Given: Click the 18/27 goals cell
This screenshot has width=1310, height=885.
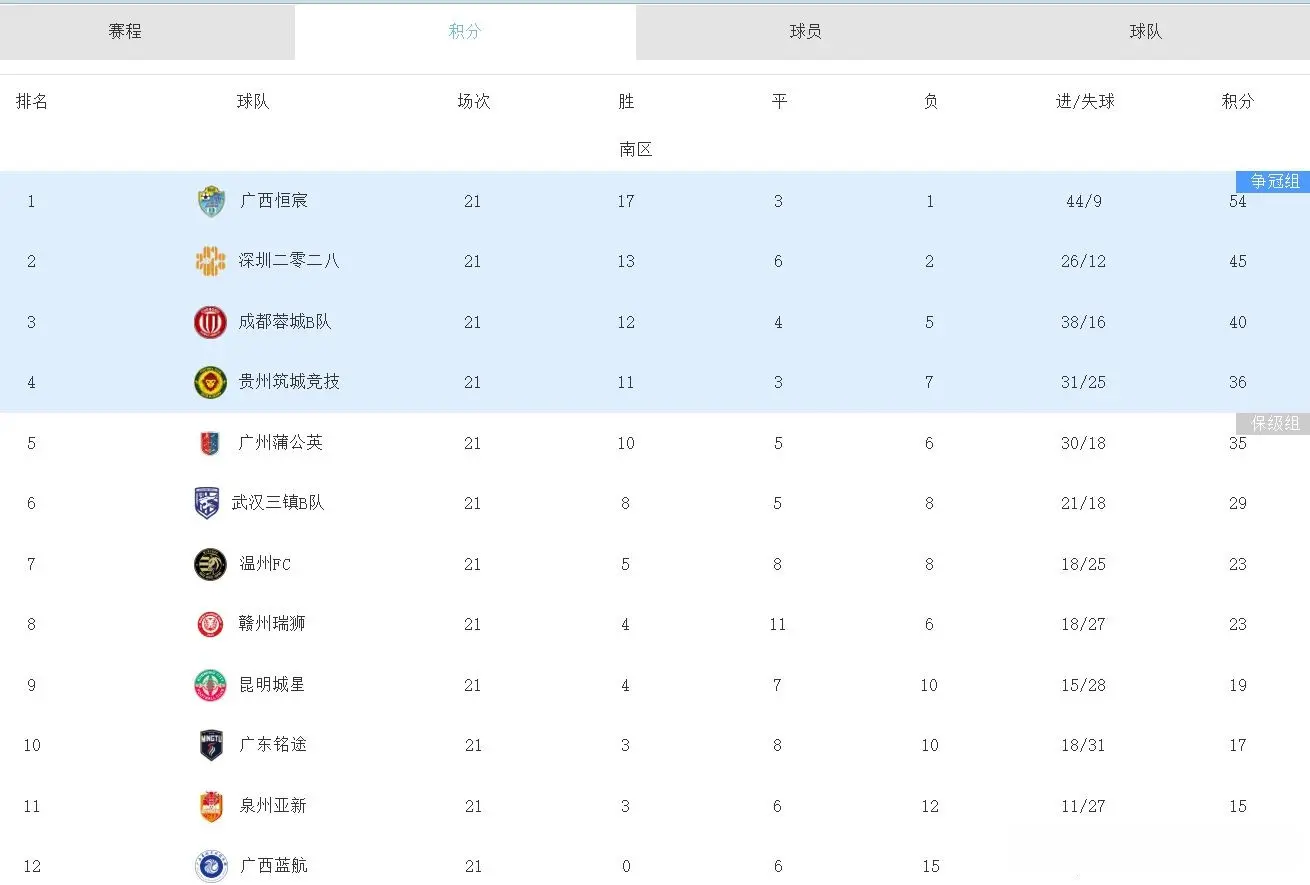Looking at the screenshot, I should (1084, 625).
